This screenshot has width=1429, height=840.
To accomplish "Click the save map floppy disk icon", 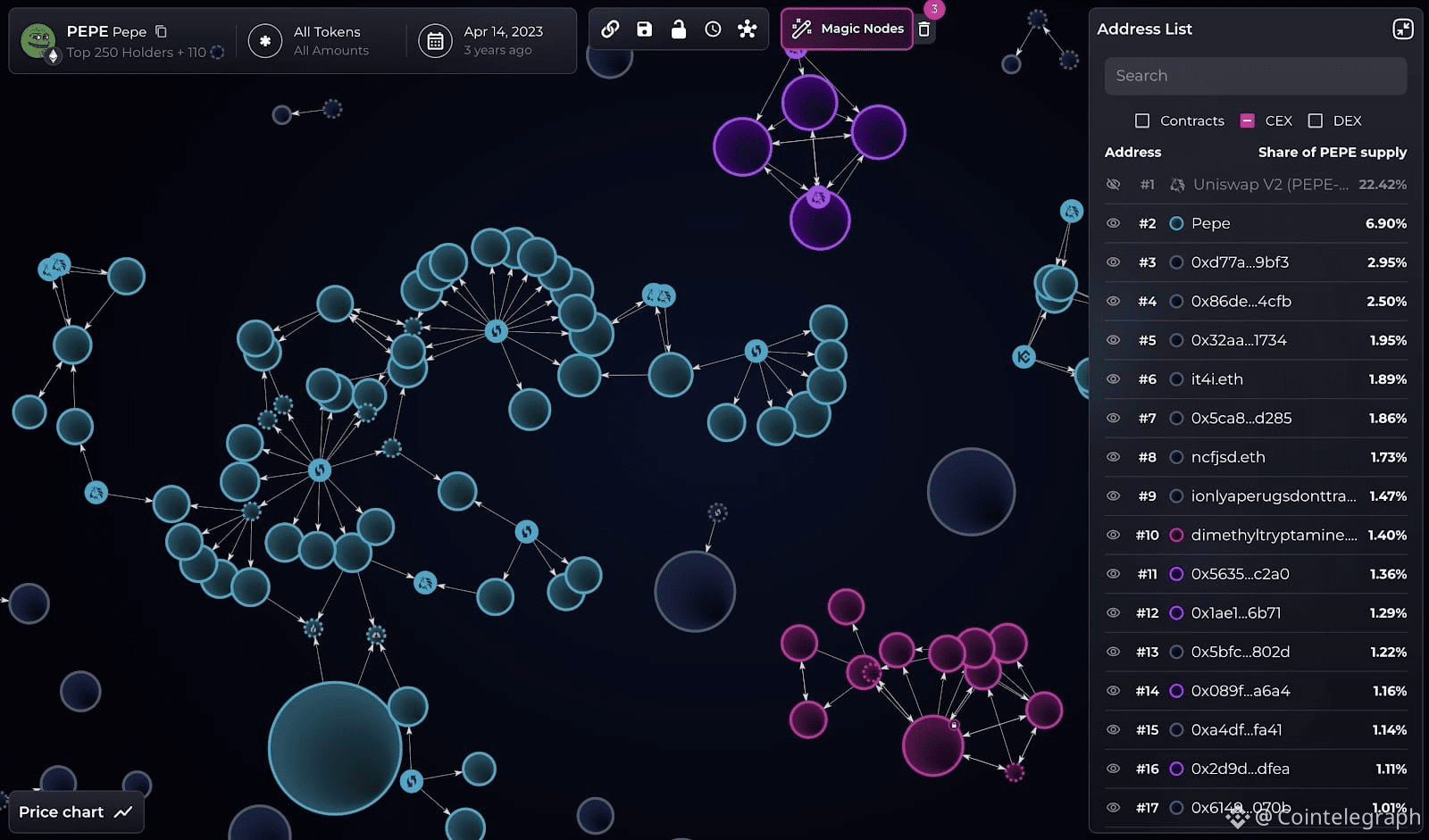I will (x=644, y=29).
